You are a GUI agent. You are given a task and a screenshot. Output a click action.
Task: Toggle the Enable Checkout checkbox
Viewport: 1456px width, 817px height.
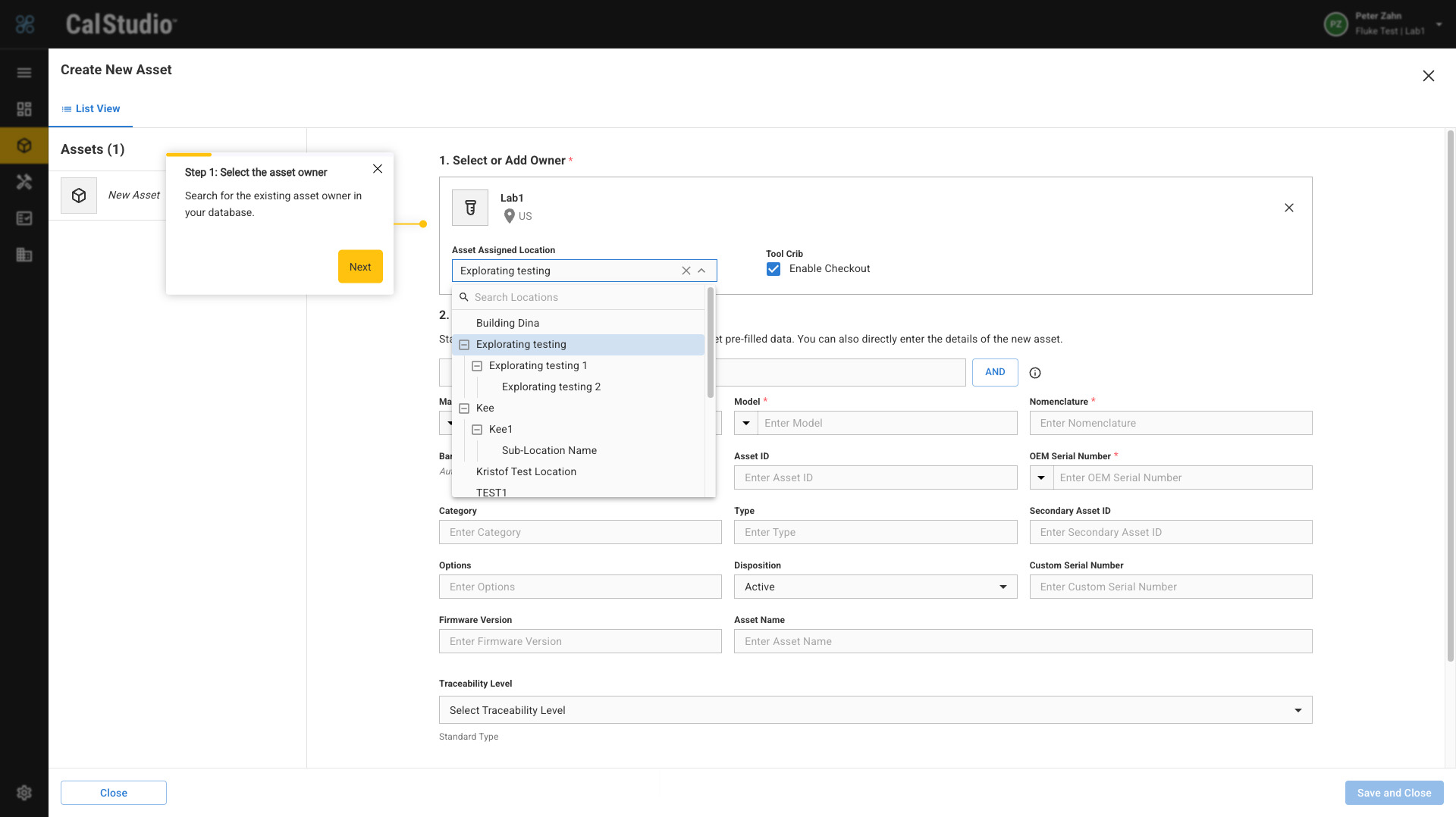coord(773,269)
